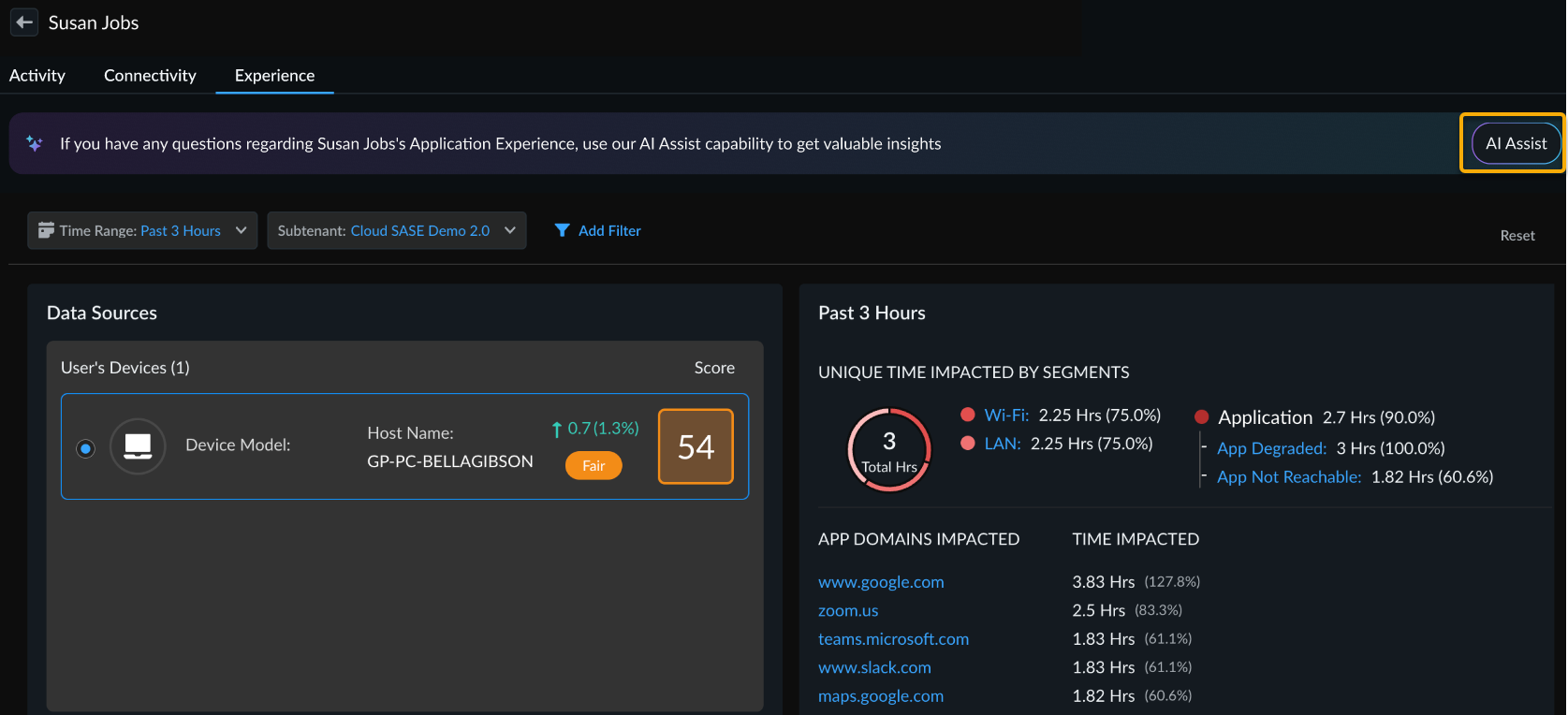Switch to the Activity tab
This screenshot has width=1568, height=715.
coord(37,76)
